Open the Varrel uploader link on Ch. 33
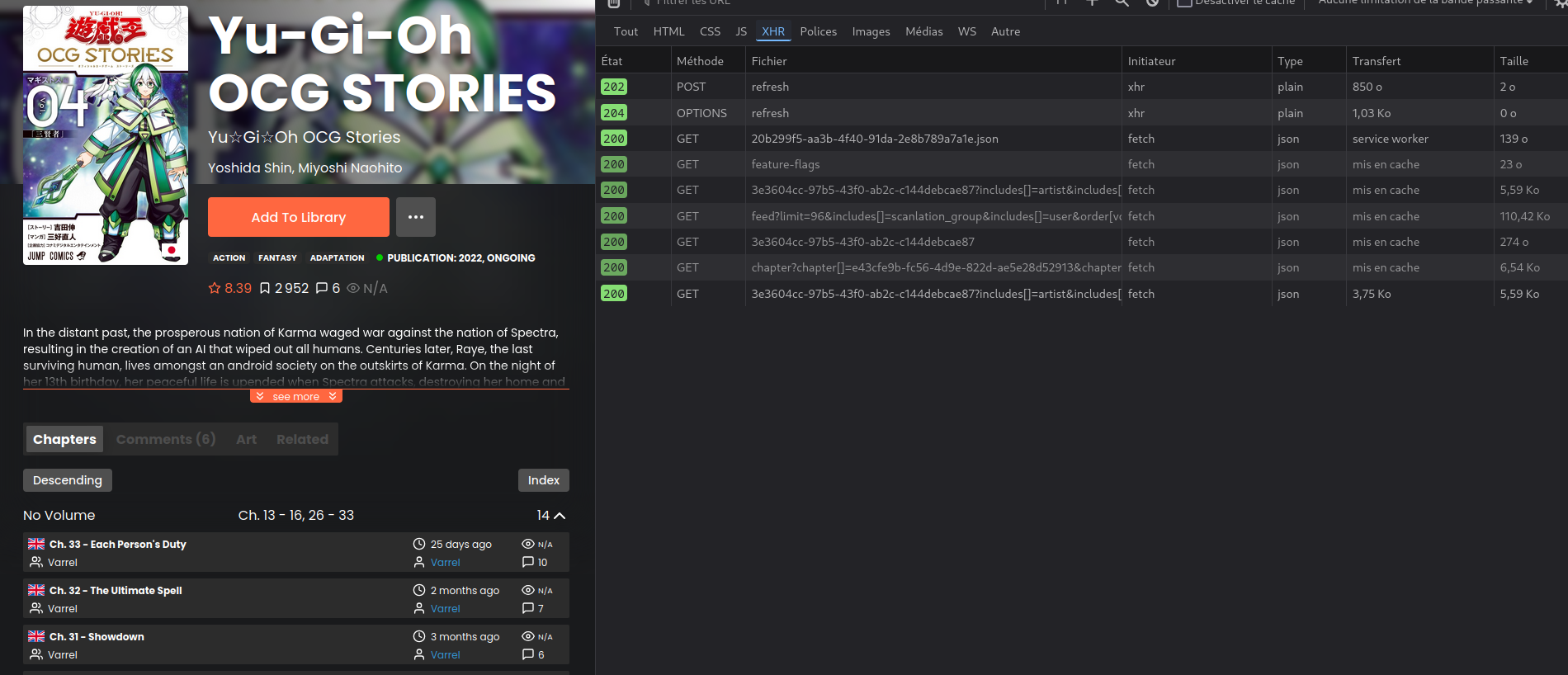 [x=446, y=563]
